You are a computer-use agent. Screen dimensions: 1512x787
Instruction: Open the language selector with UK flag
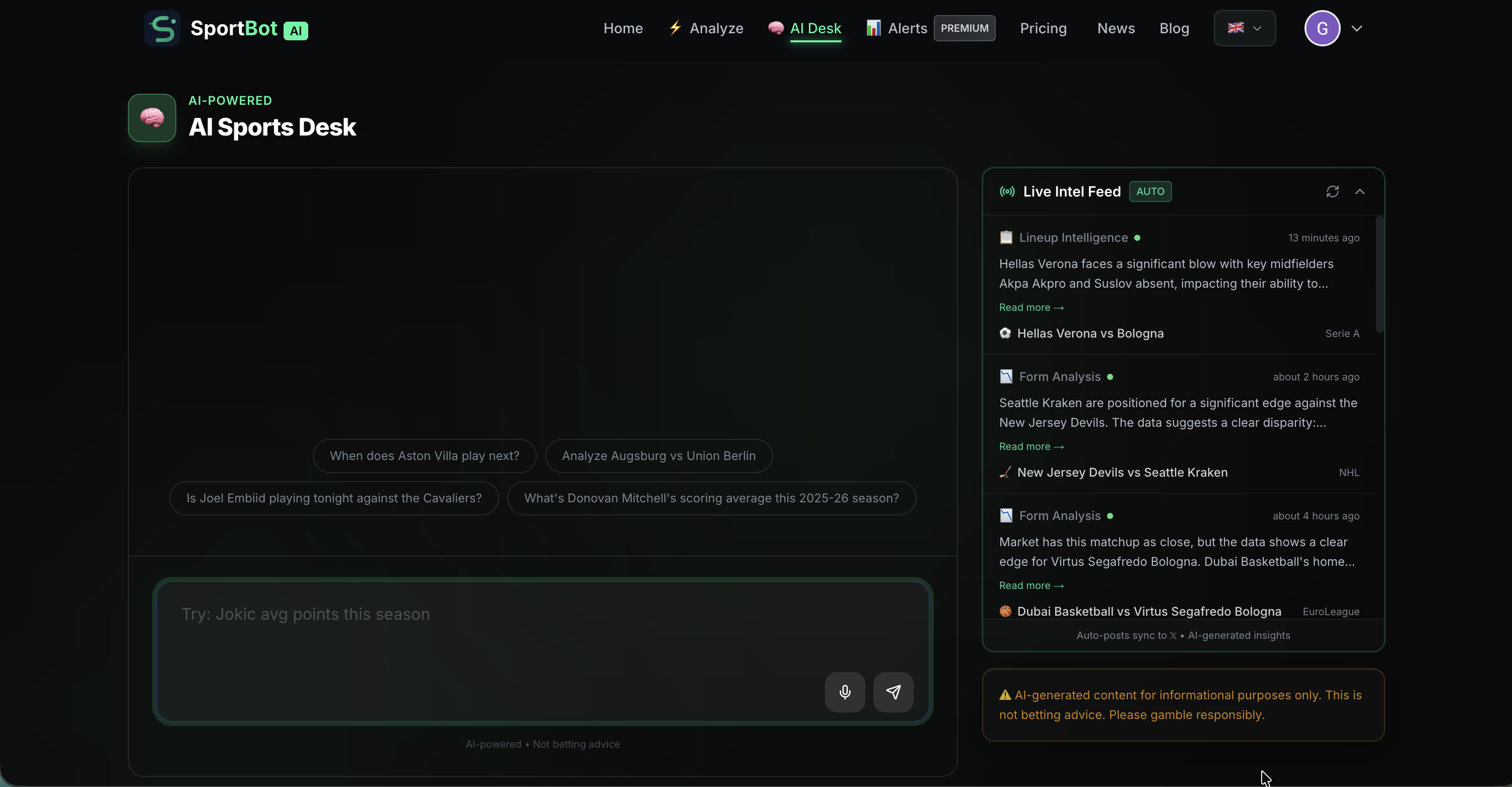click(1245, 28)
